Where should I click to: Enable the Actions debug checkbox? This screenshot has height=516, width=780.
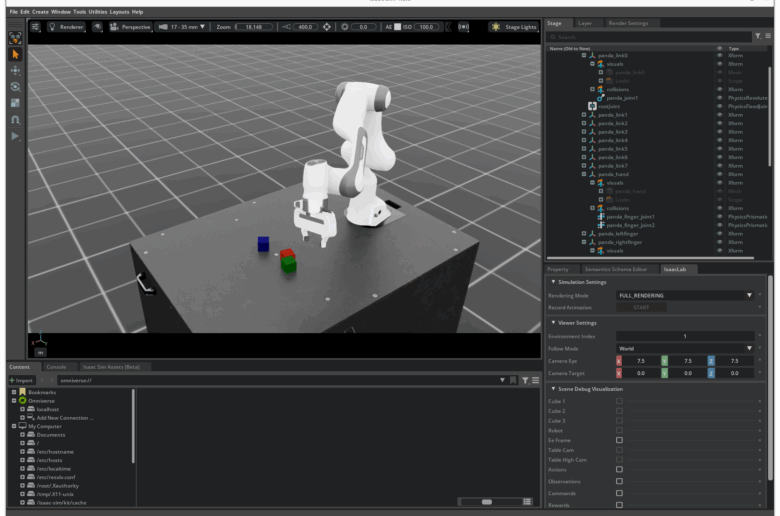619,469
